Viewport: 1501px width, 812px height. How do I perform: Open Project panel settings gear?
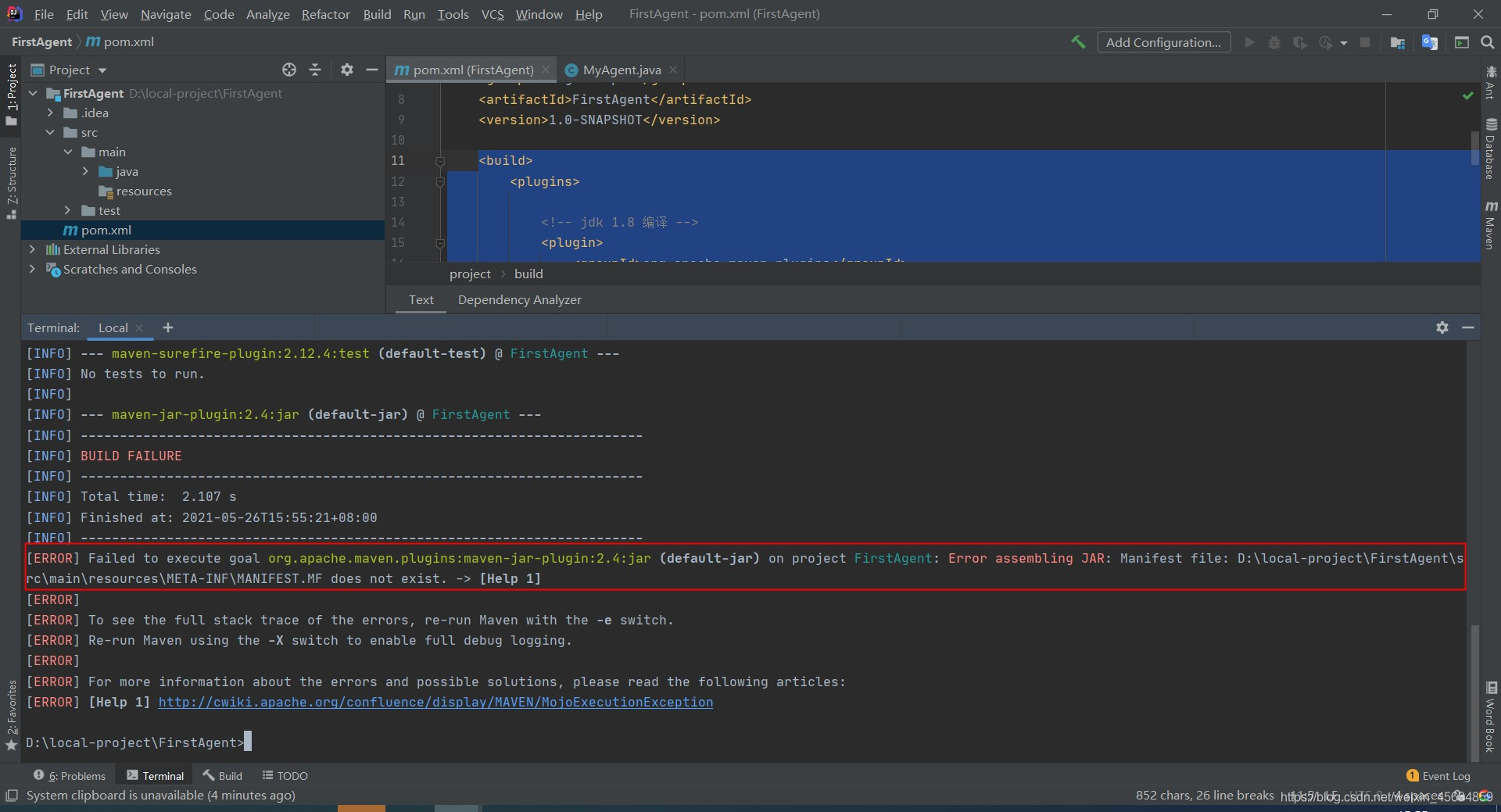[x=347, y=70]
